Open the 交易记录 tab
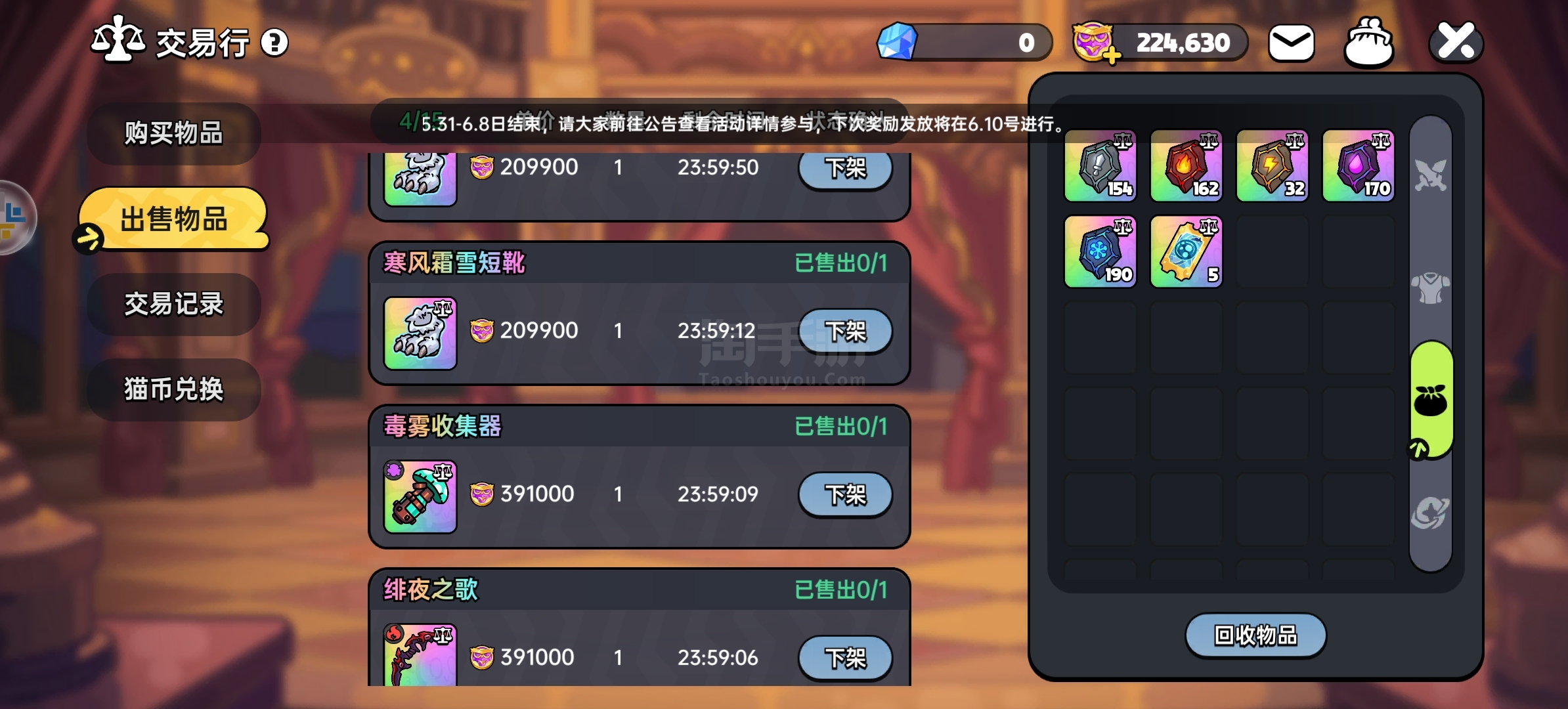 (174, 305)
